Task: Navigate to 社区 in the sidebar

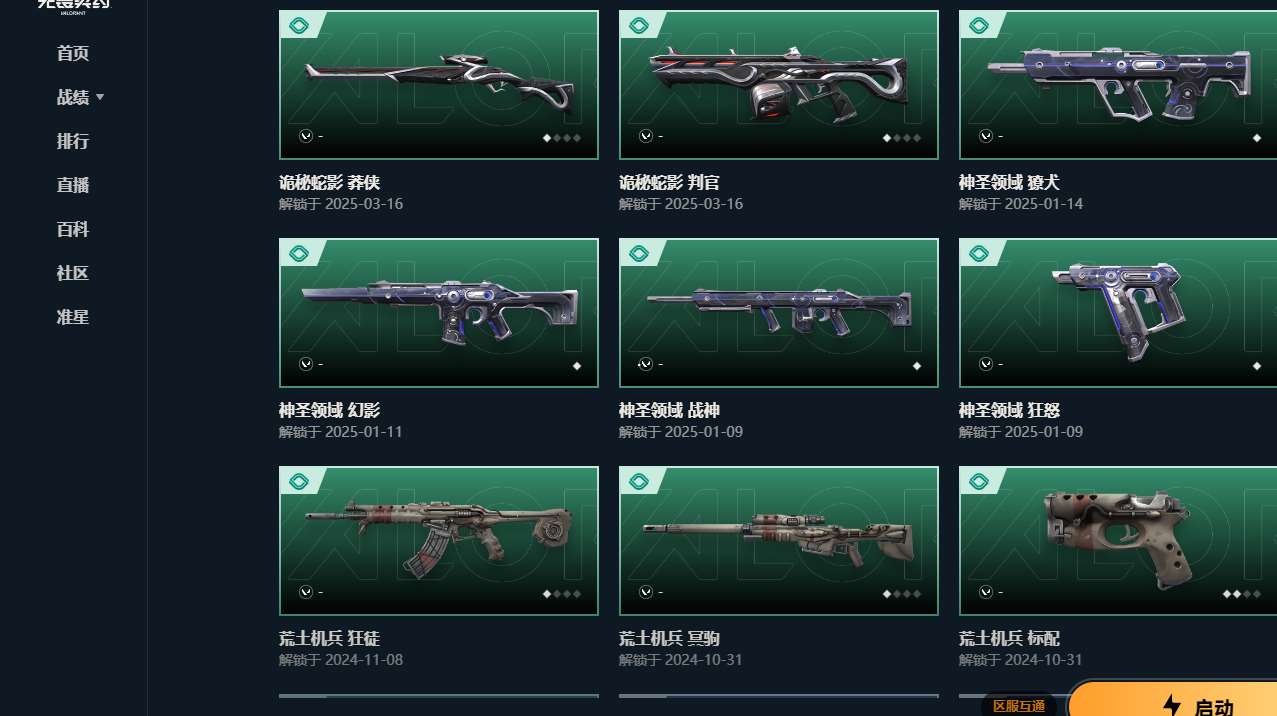Action: point(73,274)
